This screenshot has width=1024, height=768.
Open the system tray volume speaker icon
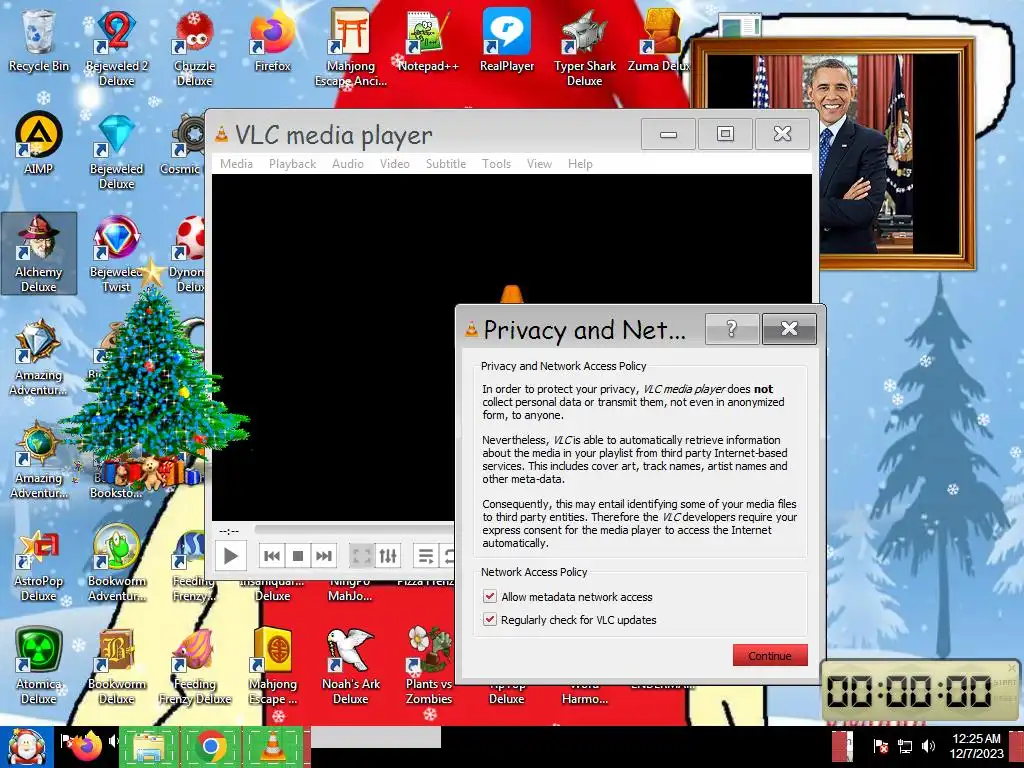pyautogui.click(x=928, y=745)
